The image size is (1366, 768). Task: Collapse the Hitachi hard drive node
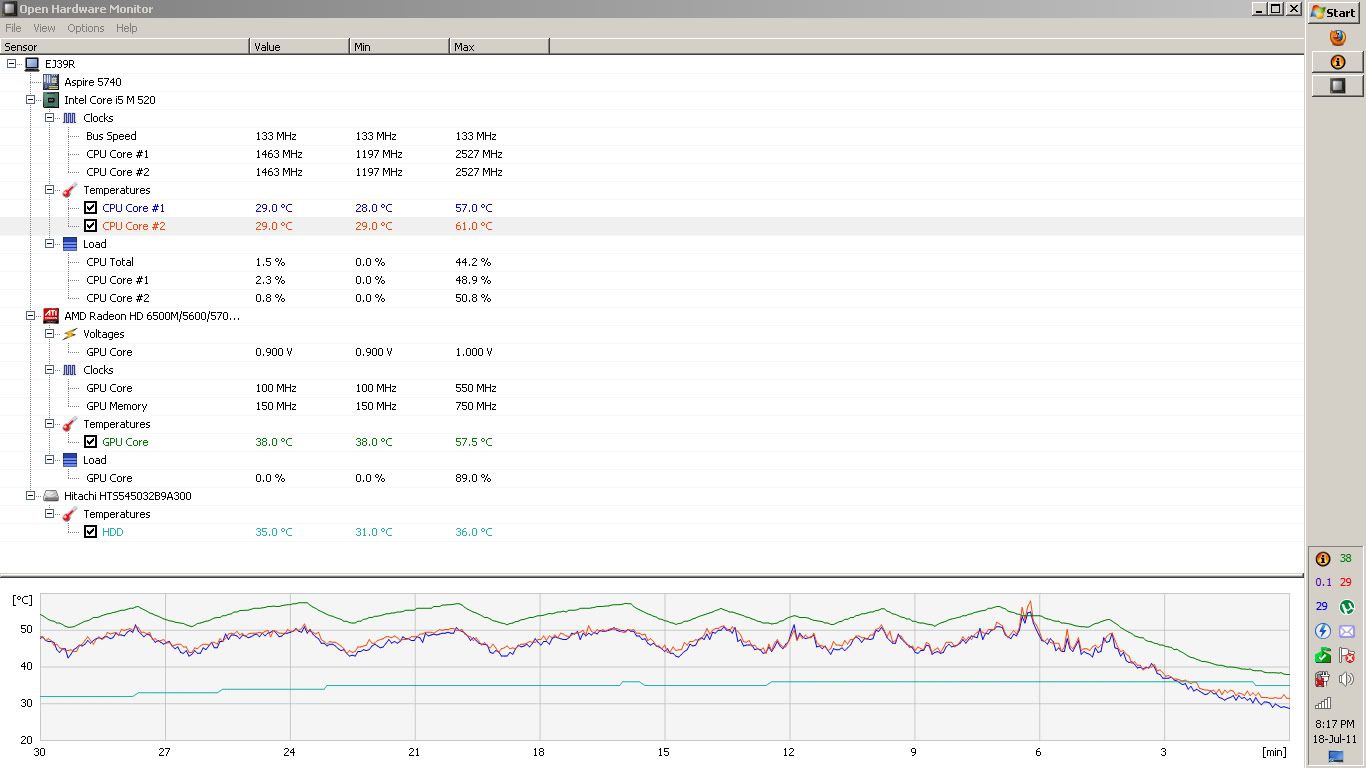31,496
